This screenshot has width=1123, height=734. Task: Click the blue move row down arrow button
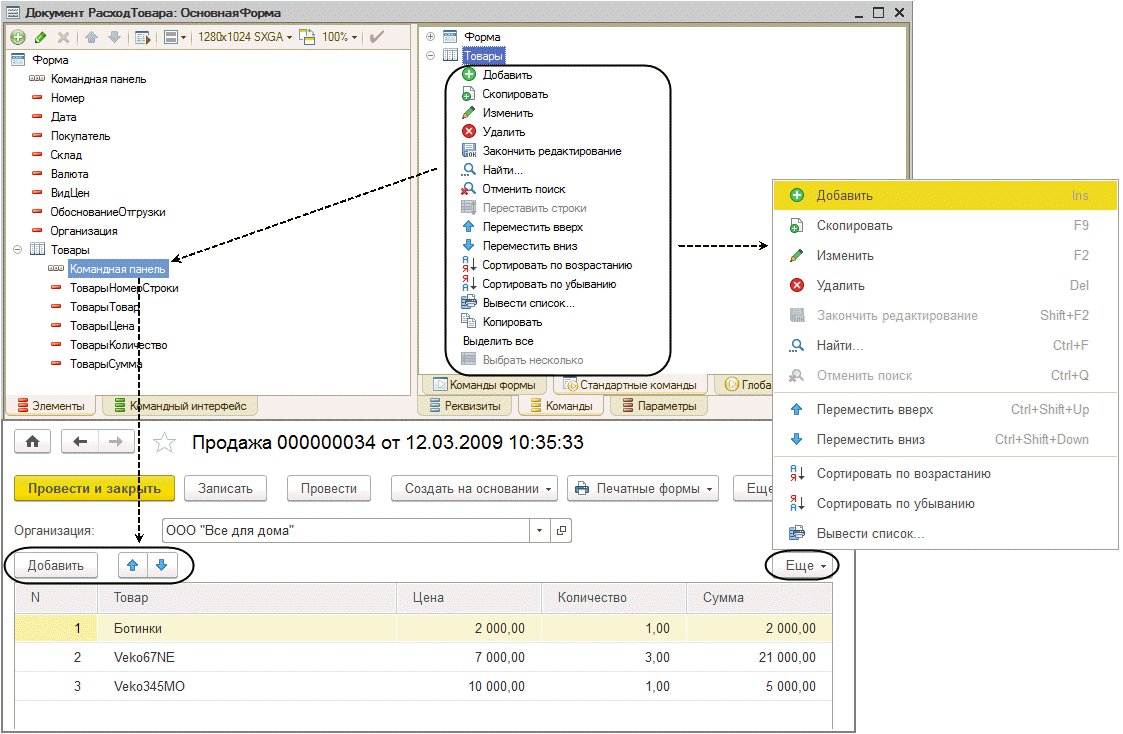tap(162, 565)
